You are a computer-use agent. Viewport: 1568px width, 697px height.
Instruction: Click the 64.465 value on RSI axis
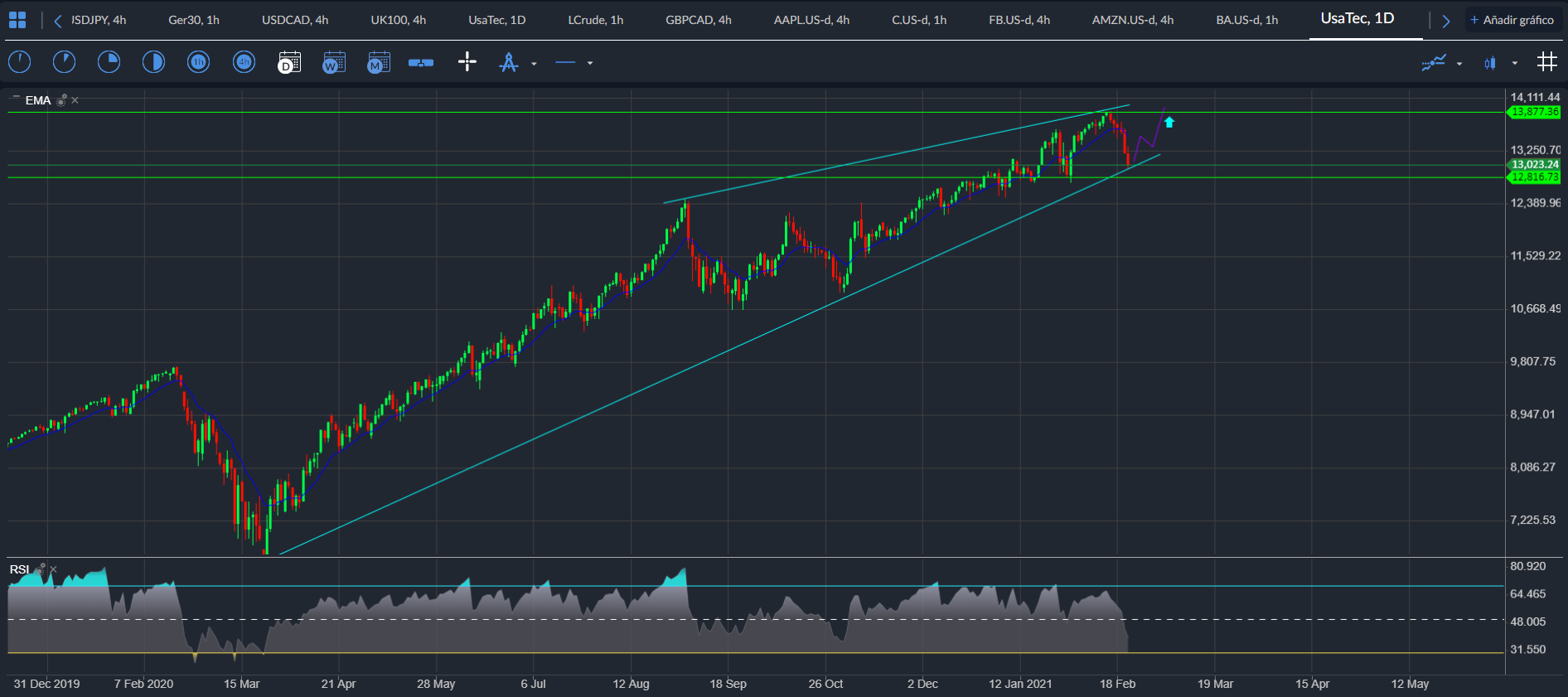1528,593
